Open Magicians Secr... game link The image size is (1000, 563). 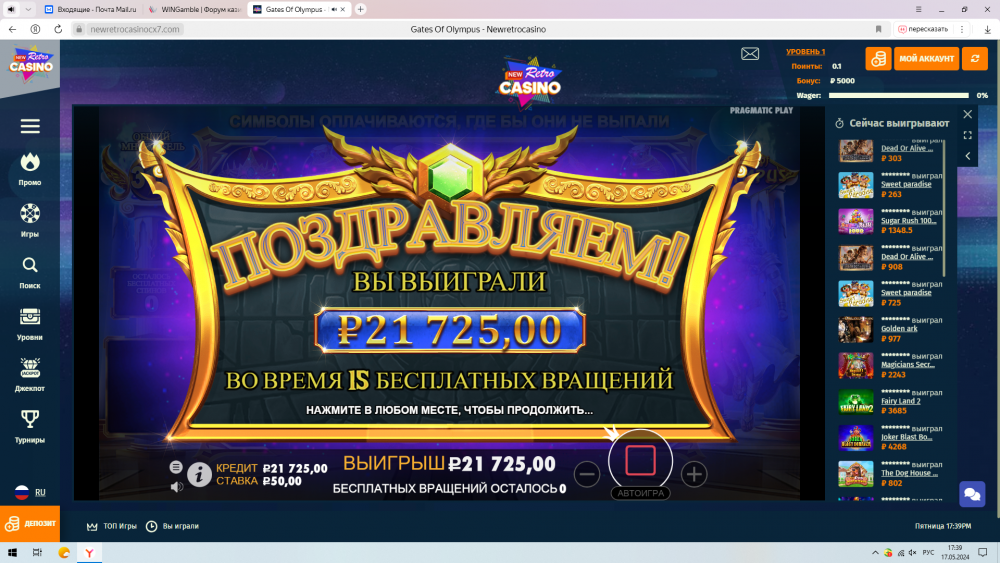[x=908, y=365]
